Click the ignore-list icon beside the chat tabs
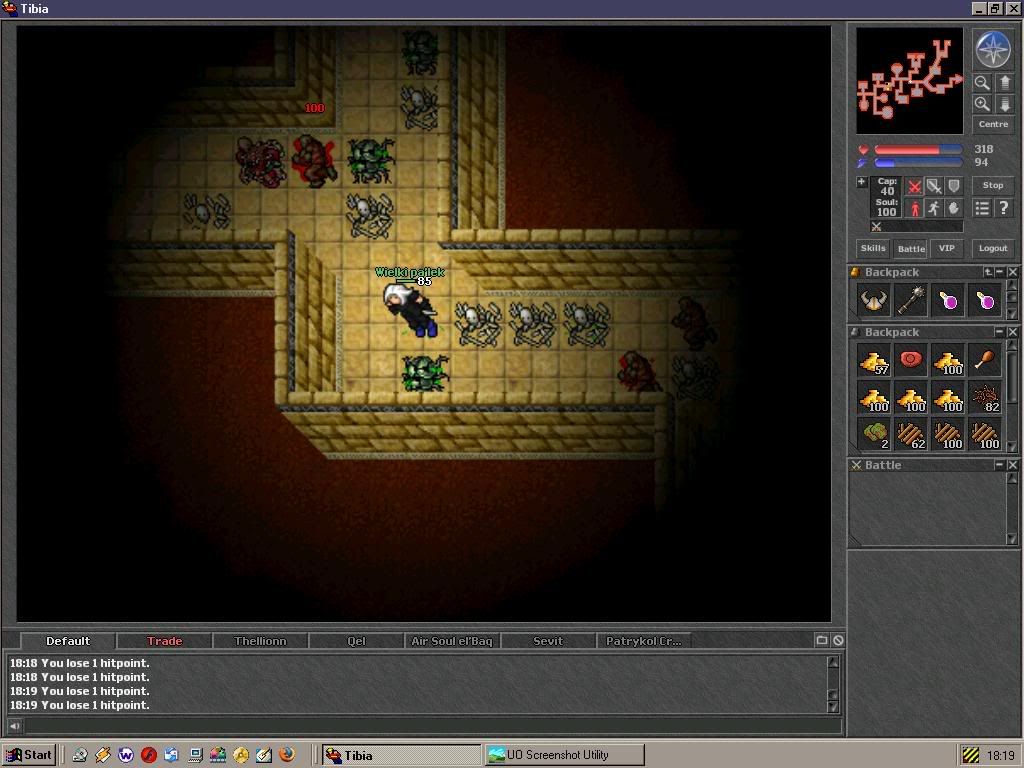 point(838,641)
